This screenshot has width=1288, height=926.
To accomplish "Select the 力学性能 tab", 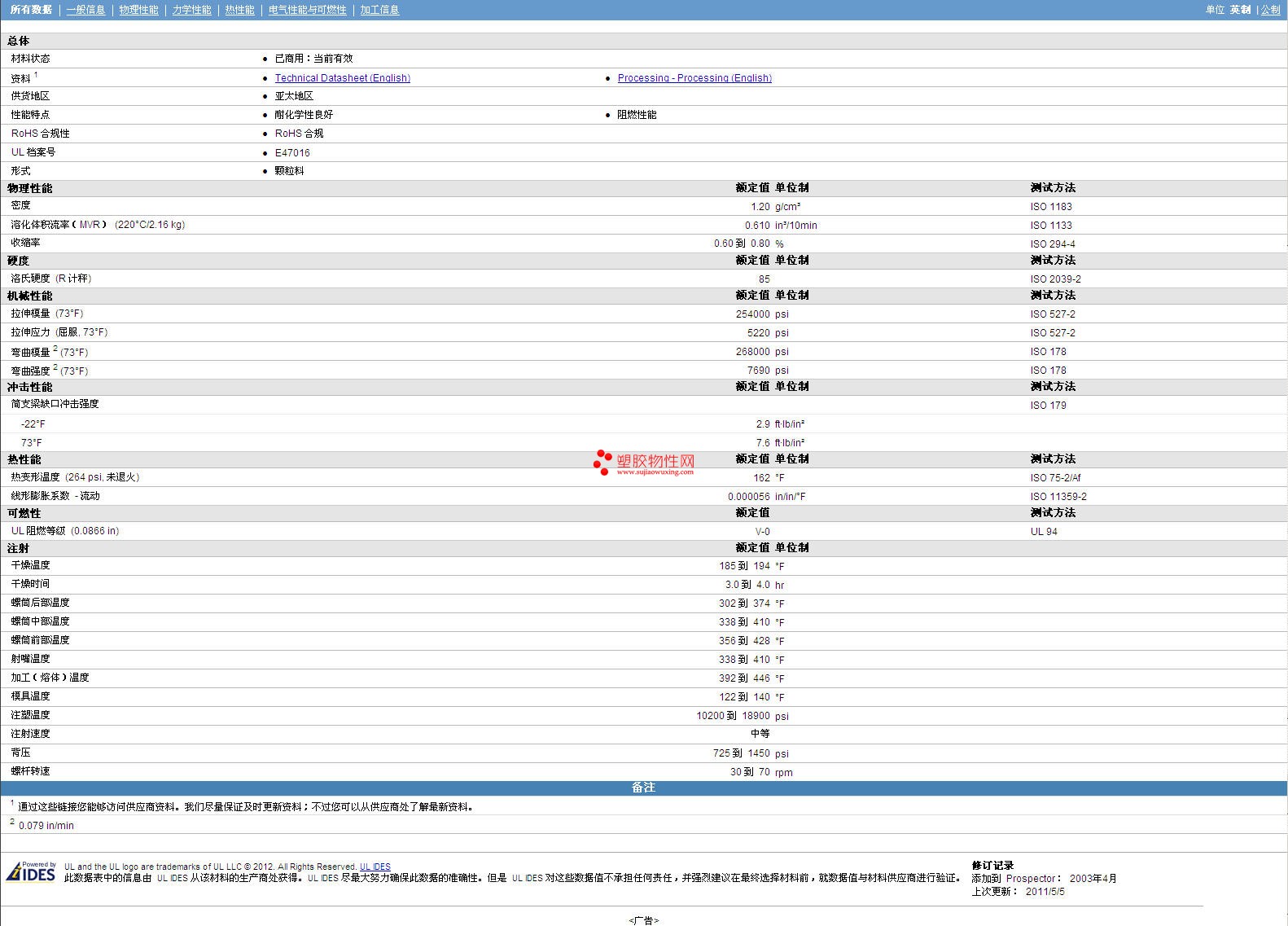I will 191,10.
